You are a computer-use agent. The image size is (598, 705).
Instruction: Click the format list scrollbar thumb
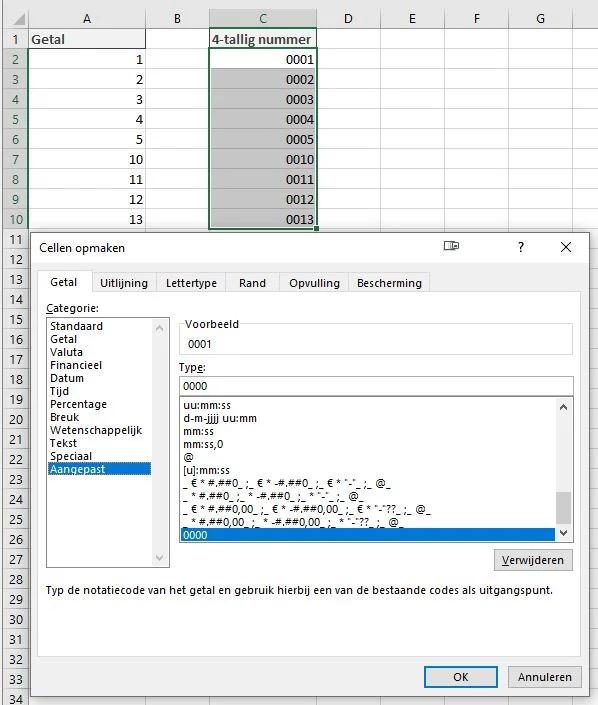point(563,508)
